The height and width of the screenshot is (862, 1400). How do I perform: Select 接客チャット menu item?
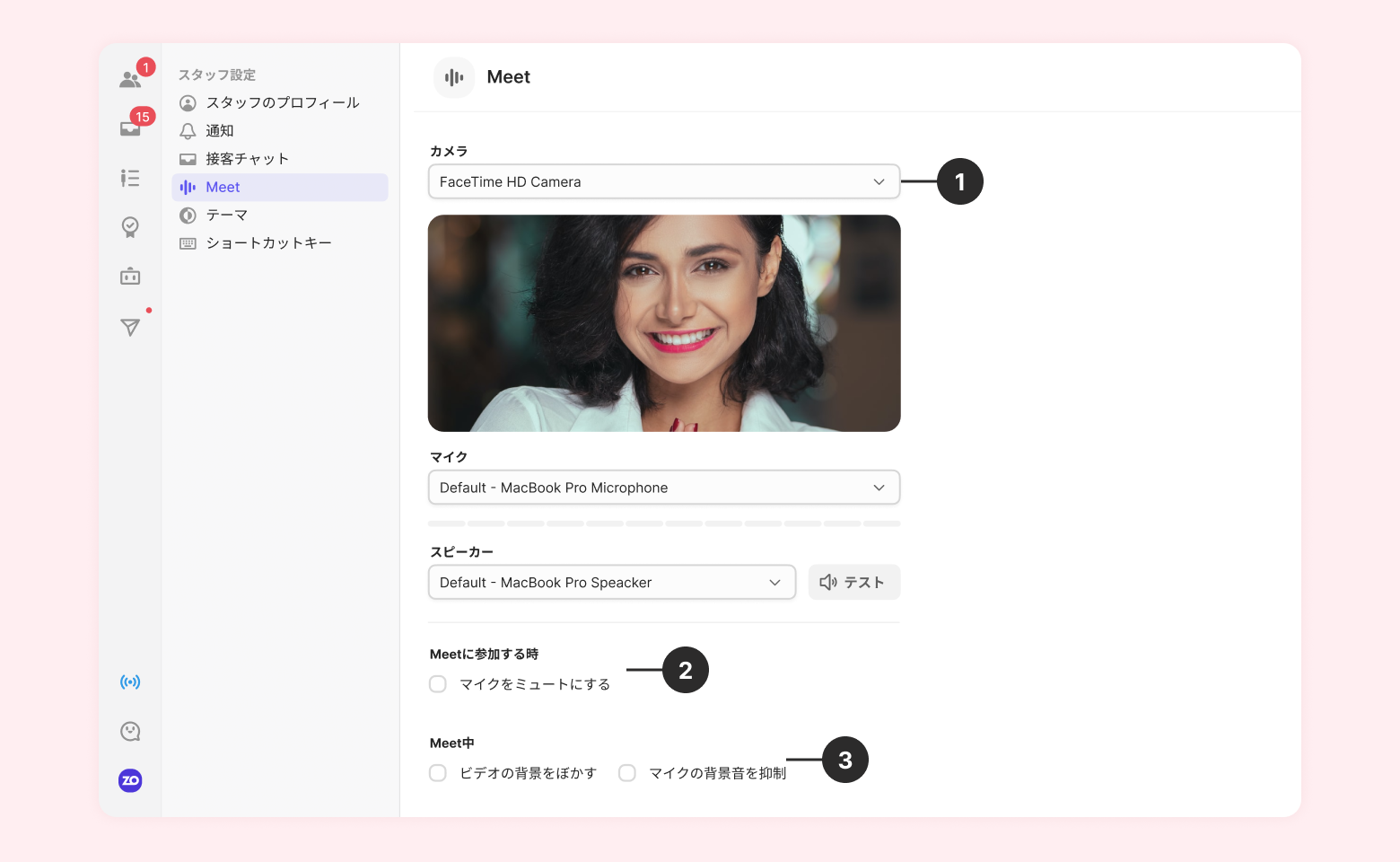pos(280,159)
